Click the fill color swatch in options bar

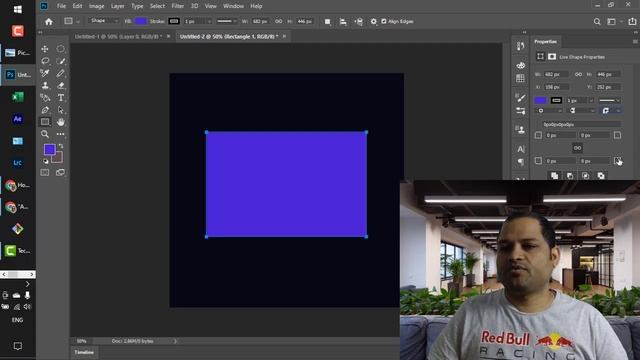[x=140, y=21]
